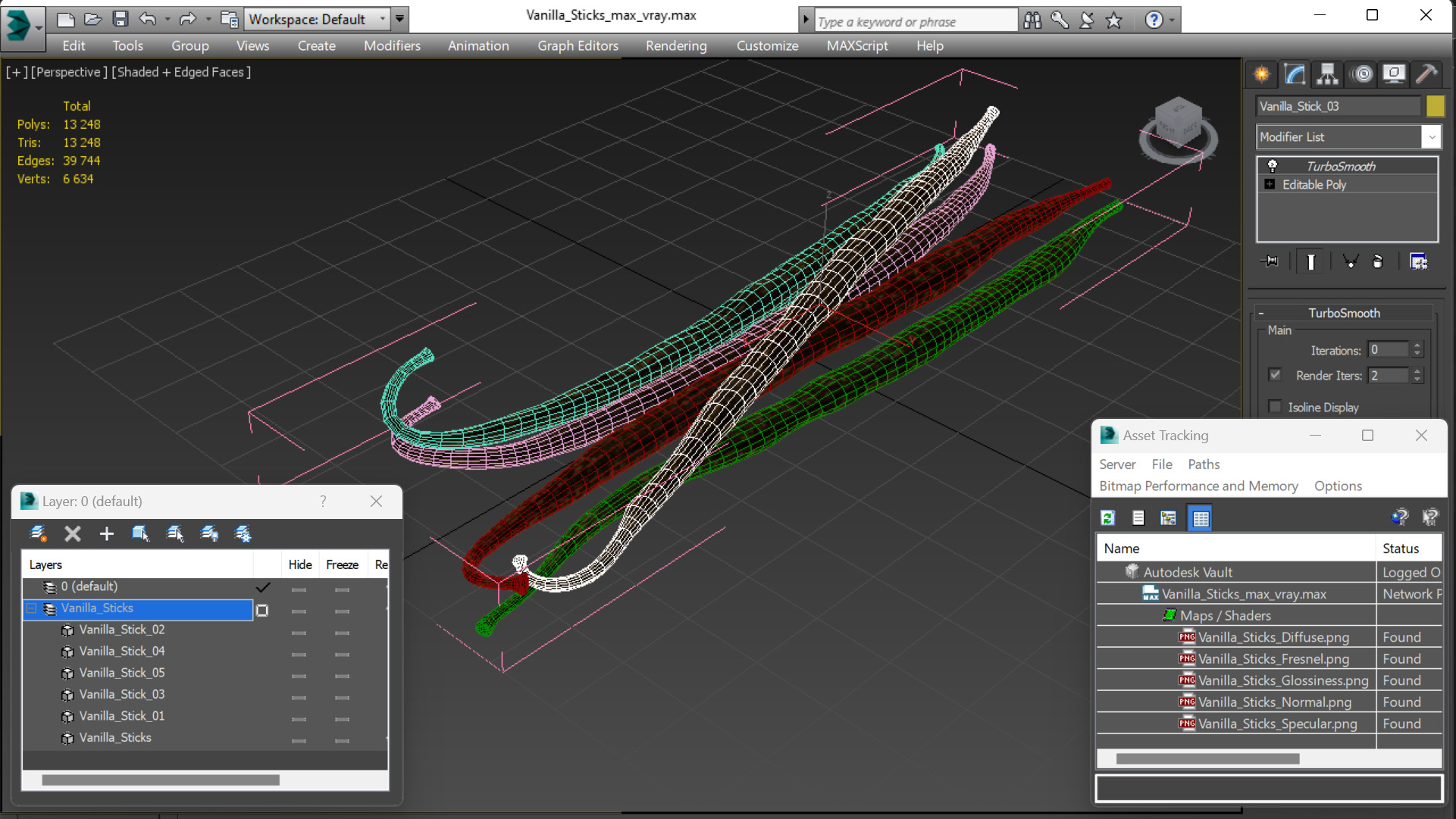The height and width of the screenshot is (819, 1456).
Task: Click the Pin Stack icon
Action: tap(1270, 261)
